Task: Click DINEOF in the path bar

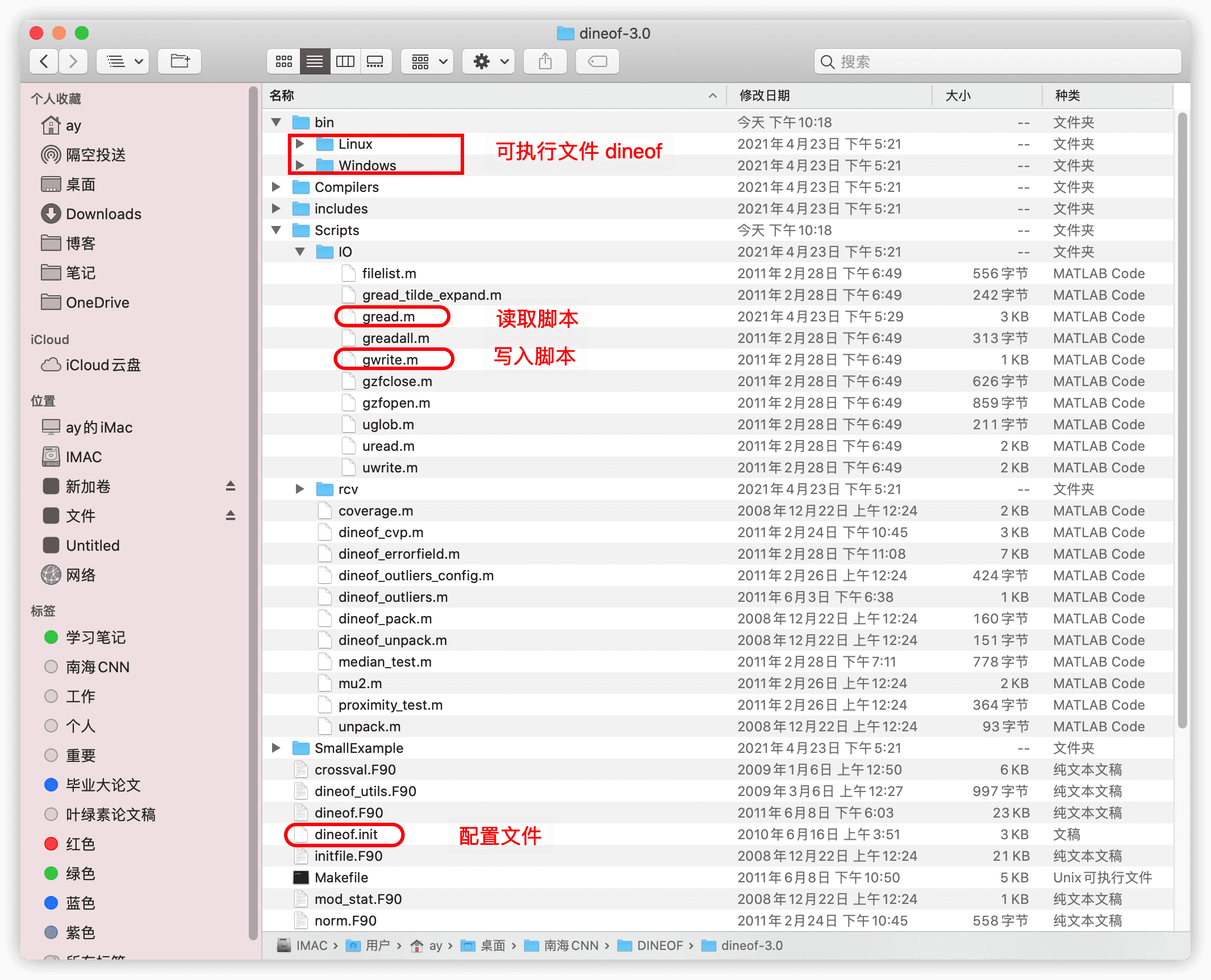Action: 659,945
